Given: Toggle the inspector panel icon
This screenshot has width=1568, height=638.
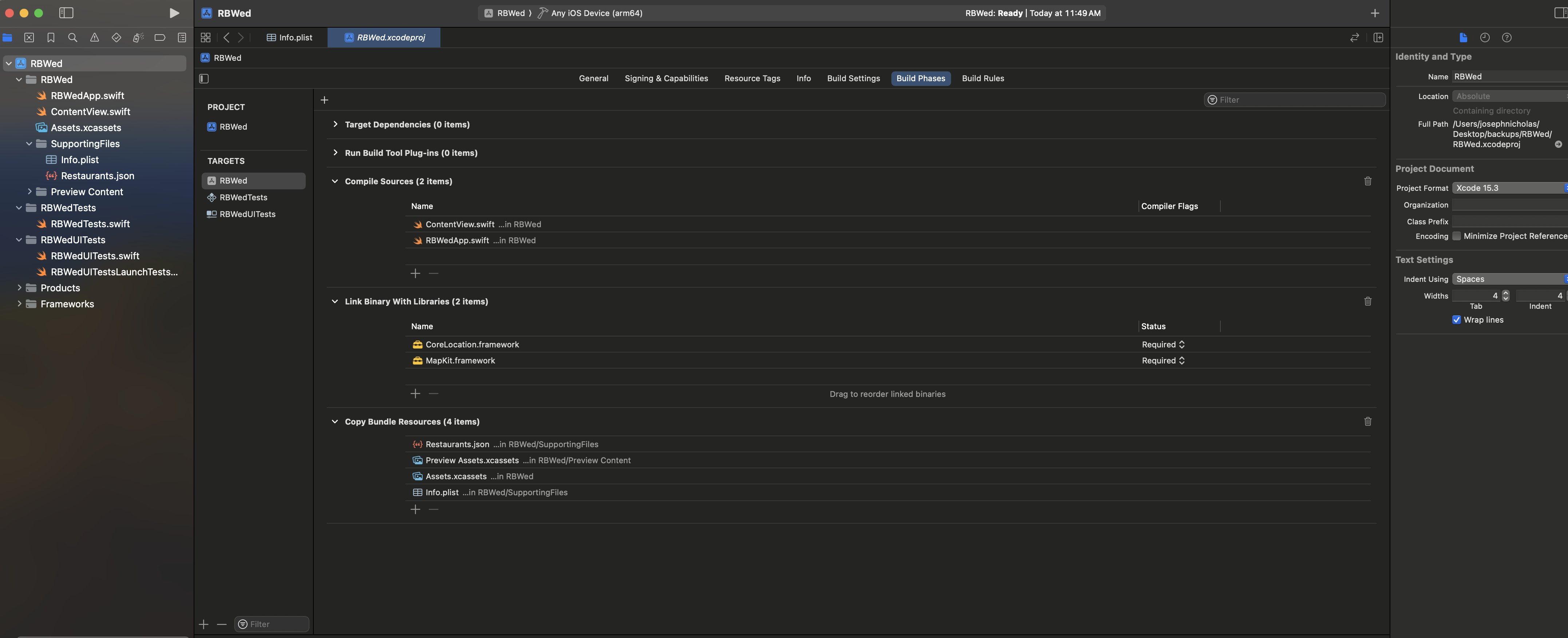Looking at the screenshot, I should (x=1561, y=13).
